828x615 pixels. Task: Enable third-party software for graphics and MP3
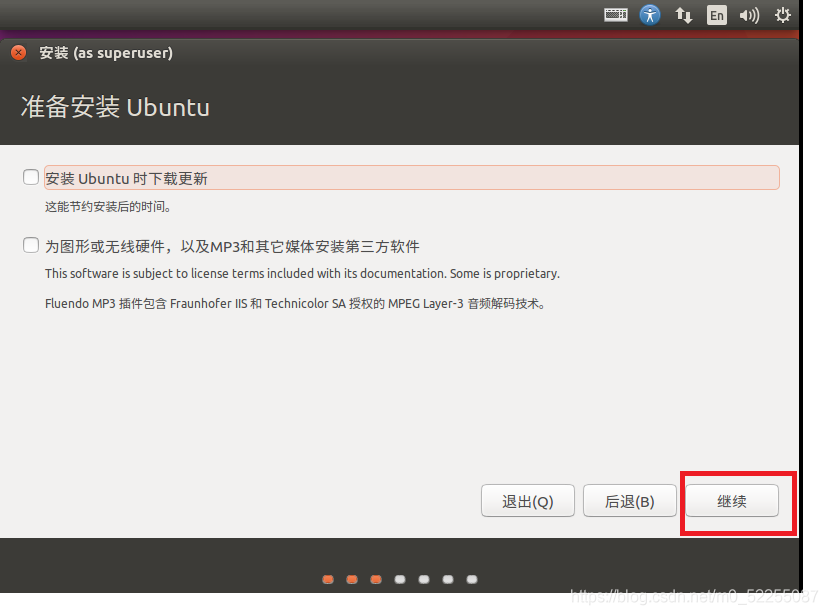31,245
